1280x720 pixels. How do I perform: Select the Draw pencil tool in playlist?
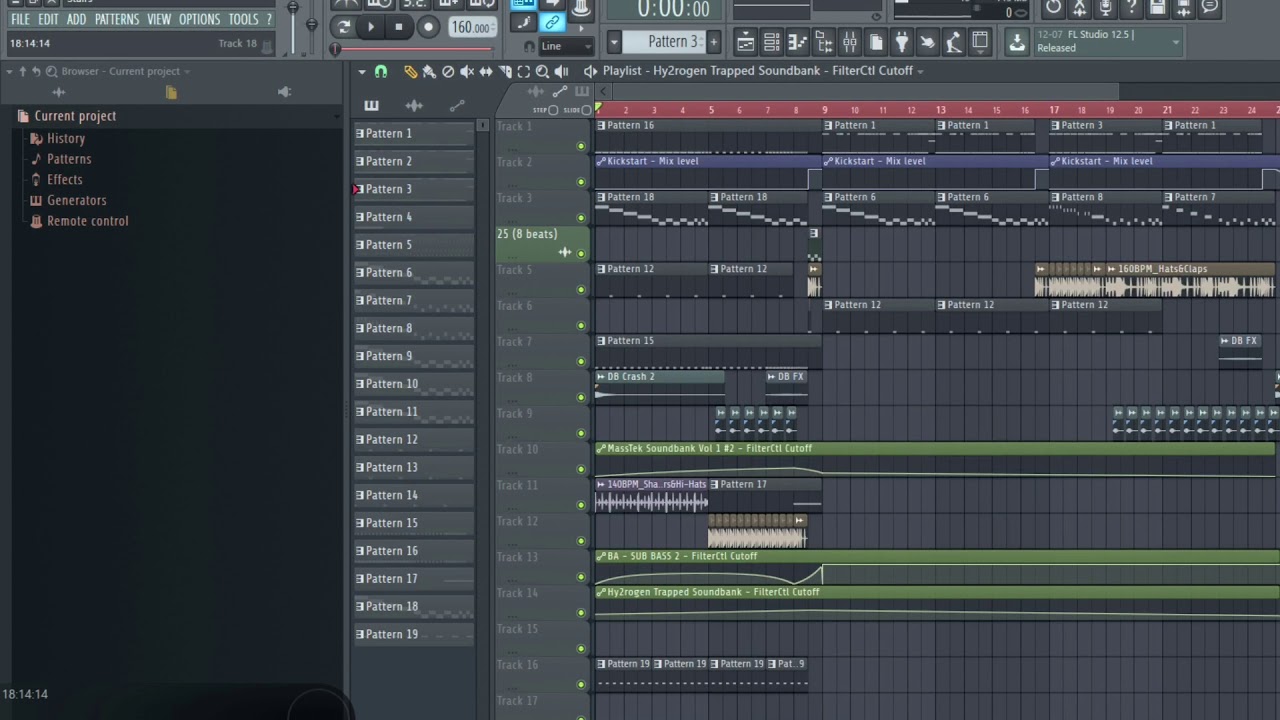(411, 72)
